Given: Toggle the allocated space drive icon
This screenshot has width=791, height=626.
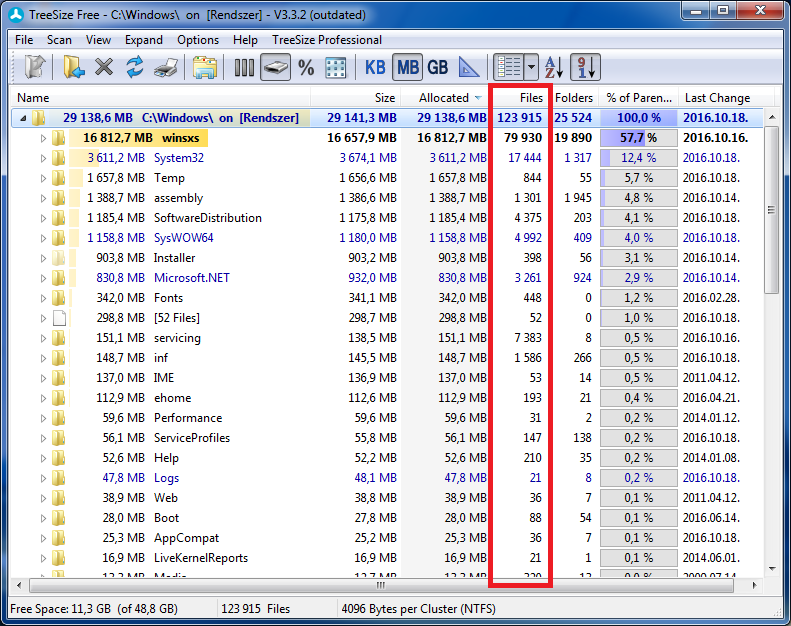Looking at the screenshot, I should click(x=275, y=67).
